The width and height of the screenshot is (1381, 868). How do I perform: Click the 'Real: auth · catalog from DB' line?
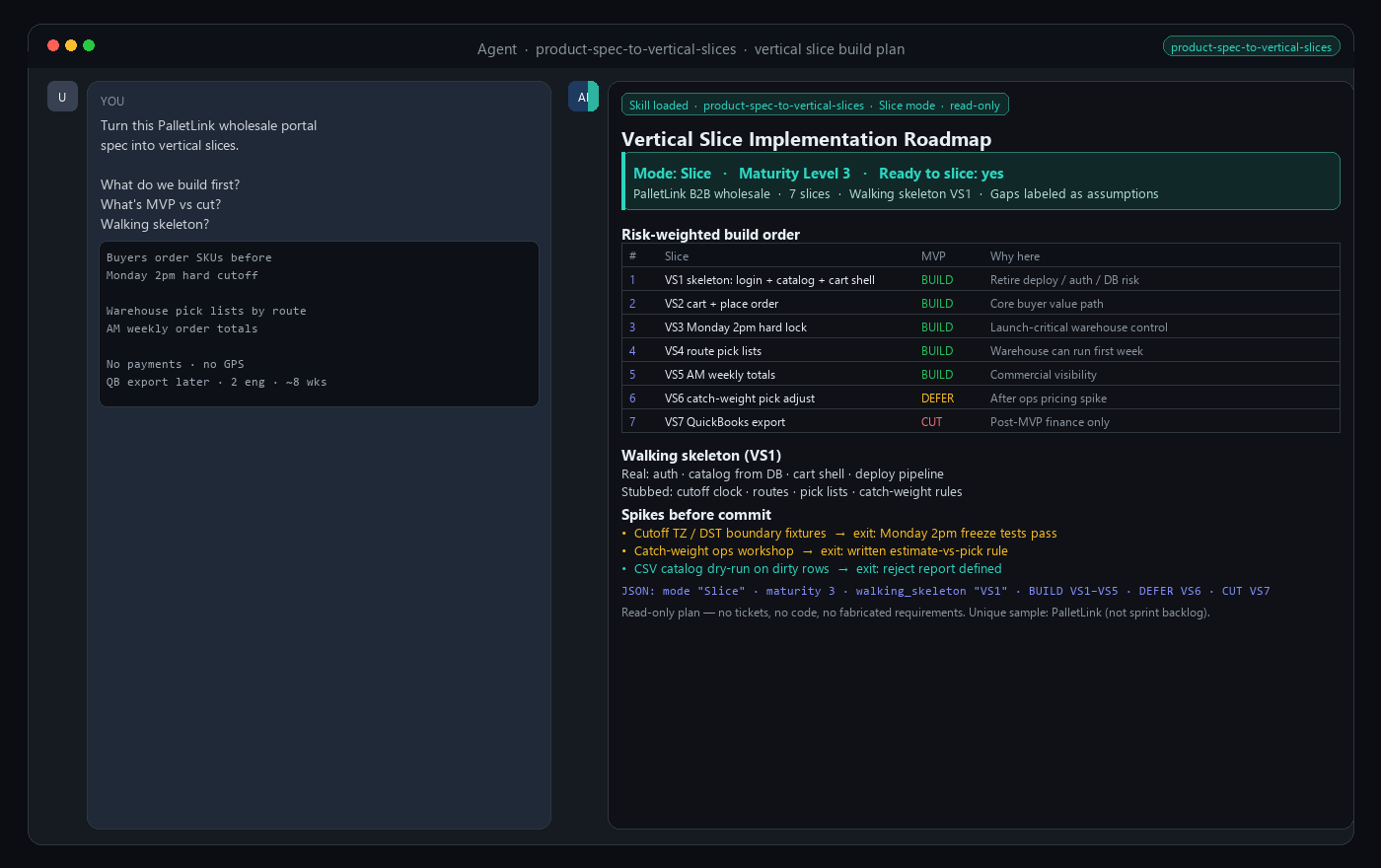click(782, 474)
